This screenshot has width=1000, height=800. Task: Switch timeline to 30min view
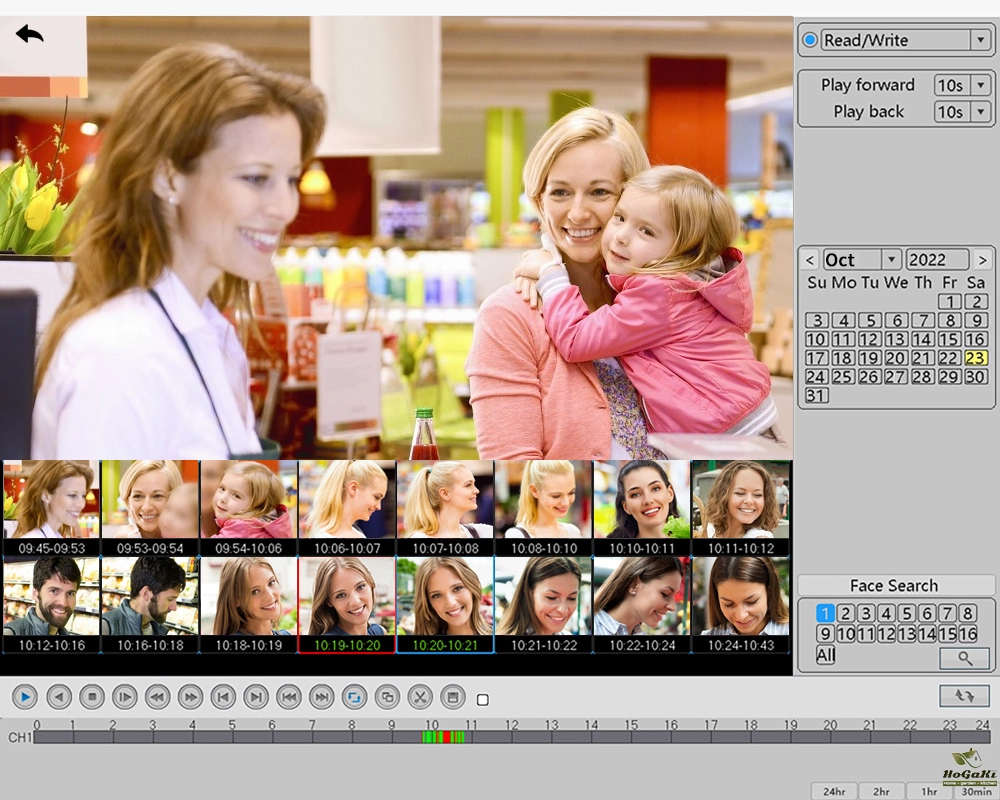click(977, 791)
